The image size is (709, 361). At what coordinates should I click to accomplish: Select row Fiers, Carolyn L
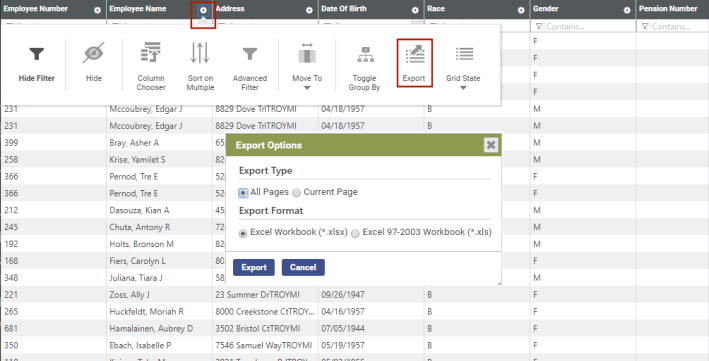click(x=137, y=261)
